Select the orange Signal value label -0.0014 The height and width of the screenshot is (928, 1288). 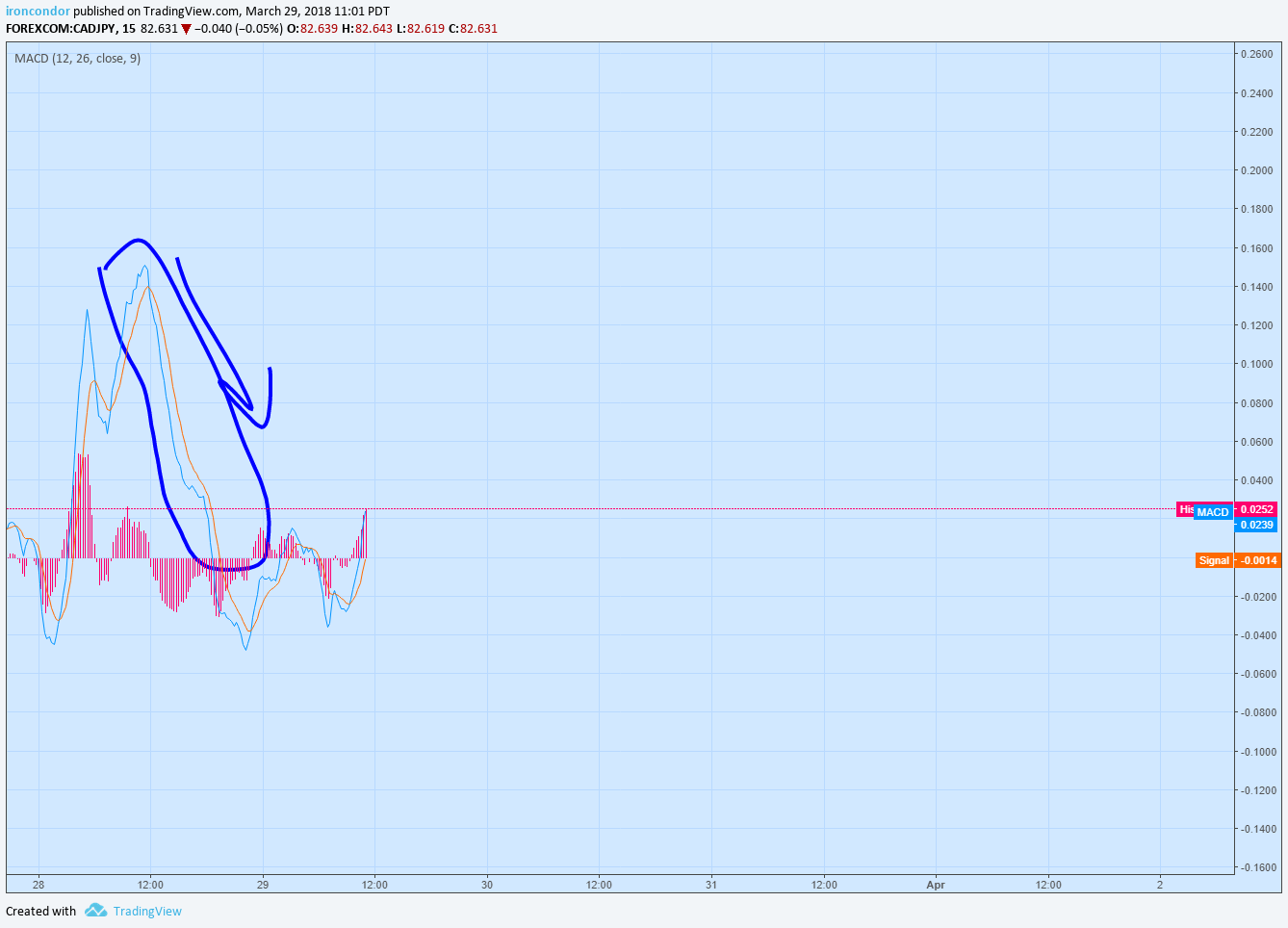point(1257,560)
